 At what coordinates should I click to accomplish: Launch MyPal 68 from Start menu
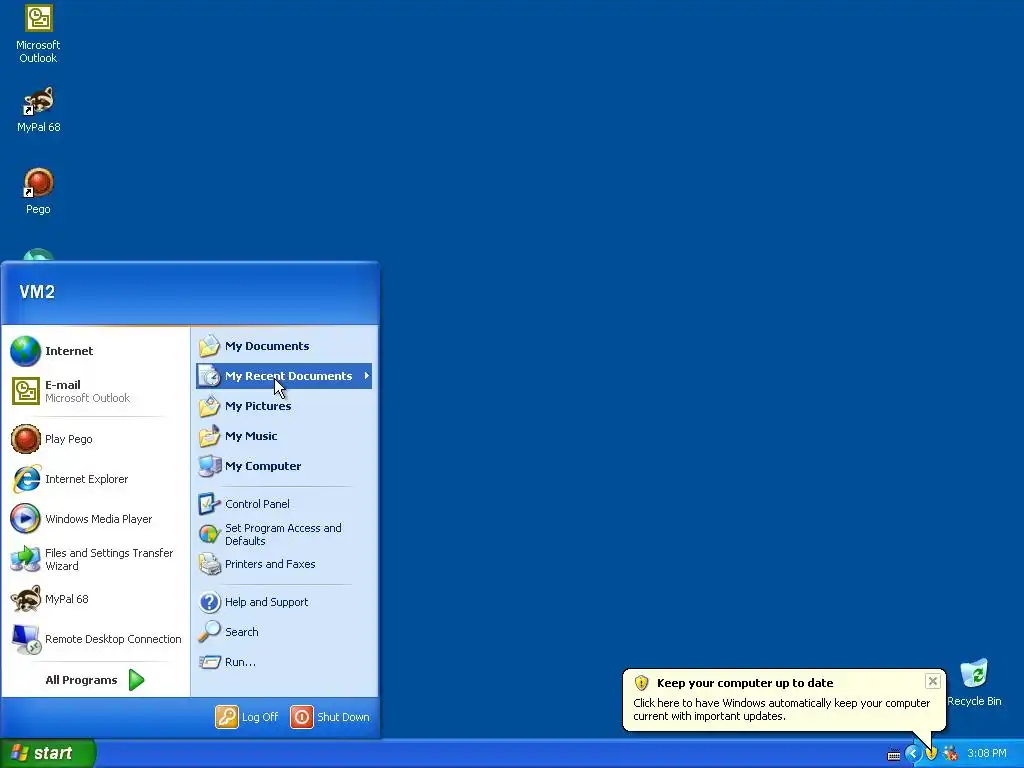(x=95, y=599)
